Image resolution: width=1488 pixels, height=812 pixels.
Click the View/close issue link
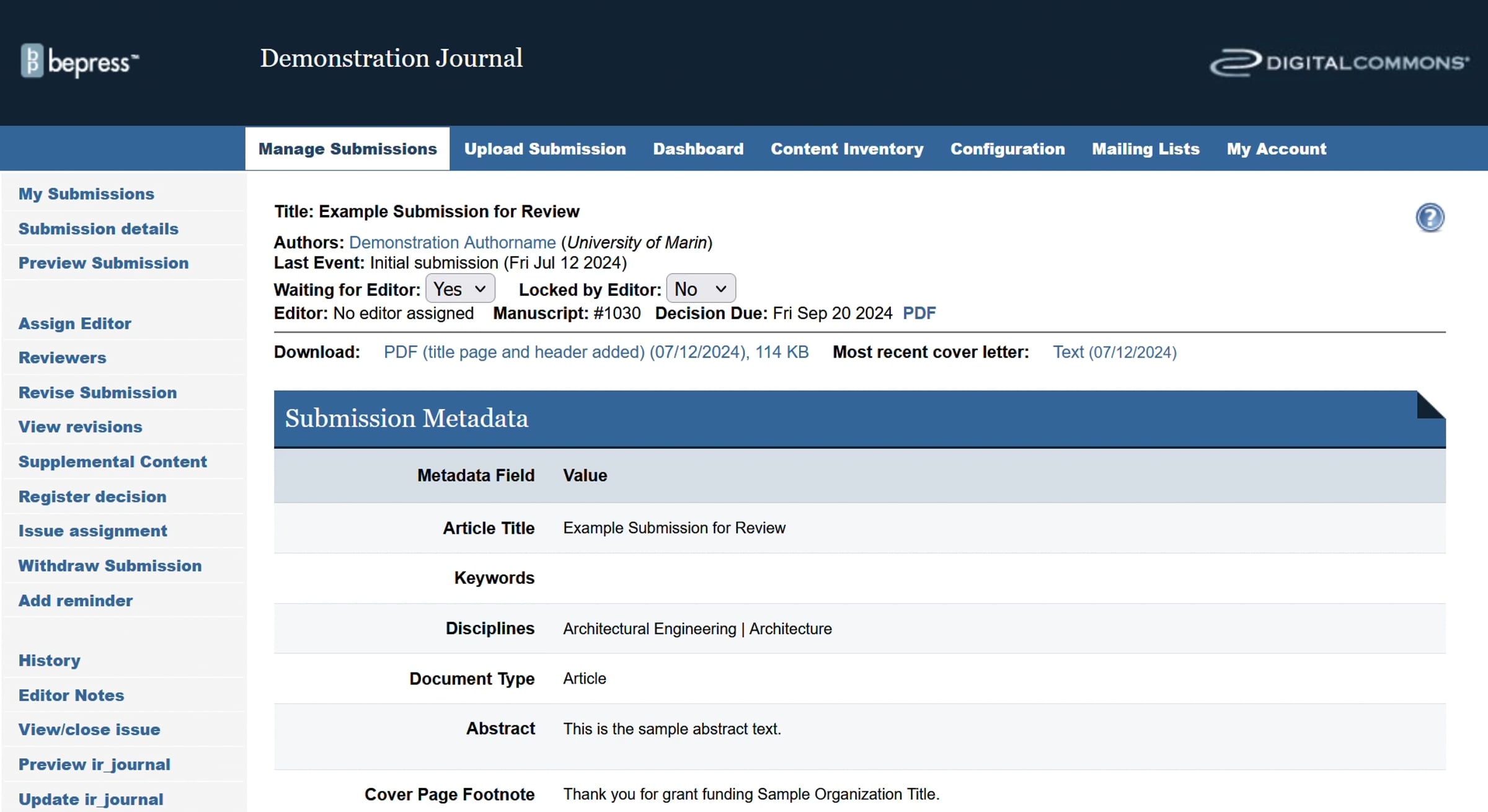(x=89, y=730)
